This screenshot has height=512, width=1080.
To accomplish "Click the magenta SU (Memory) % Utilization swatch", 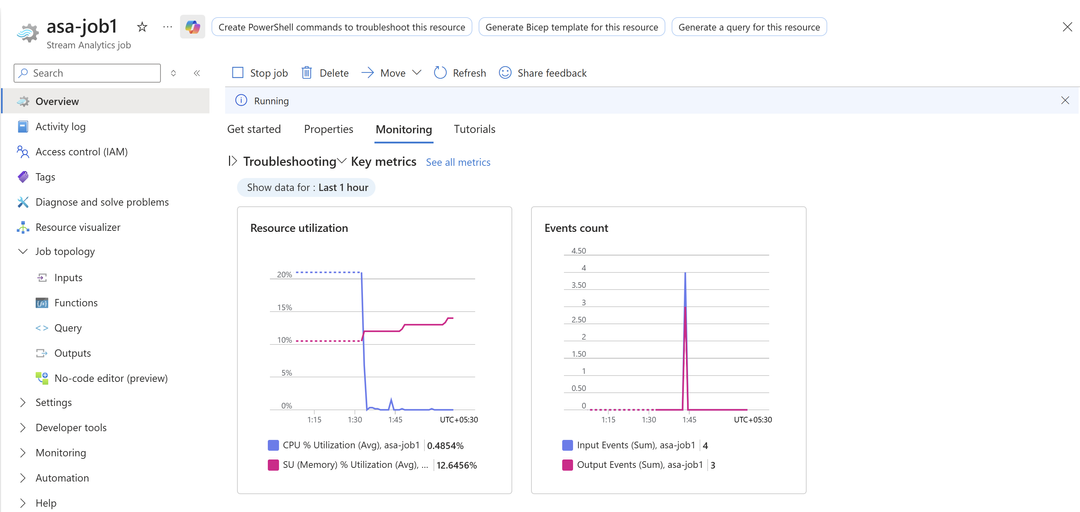I will pyautogui.click(x=273, y=465).
